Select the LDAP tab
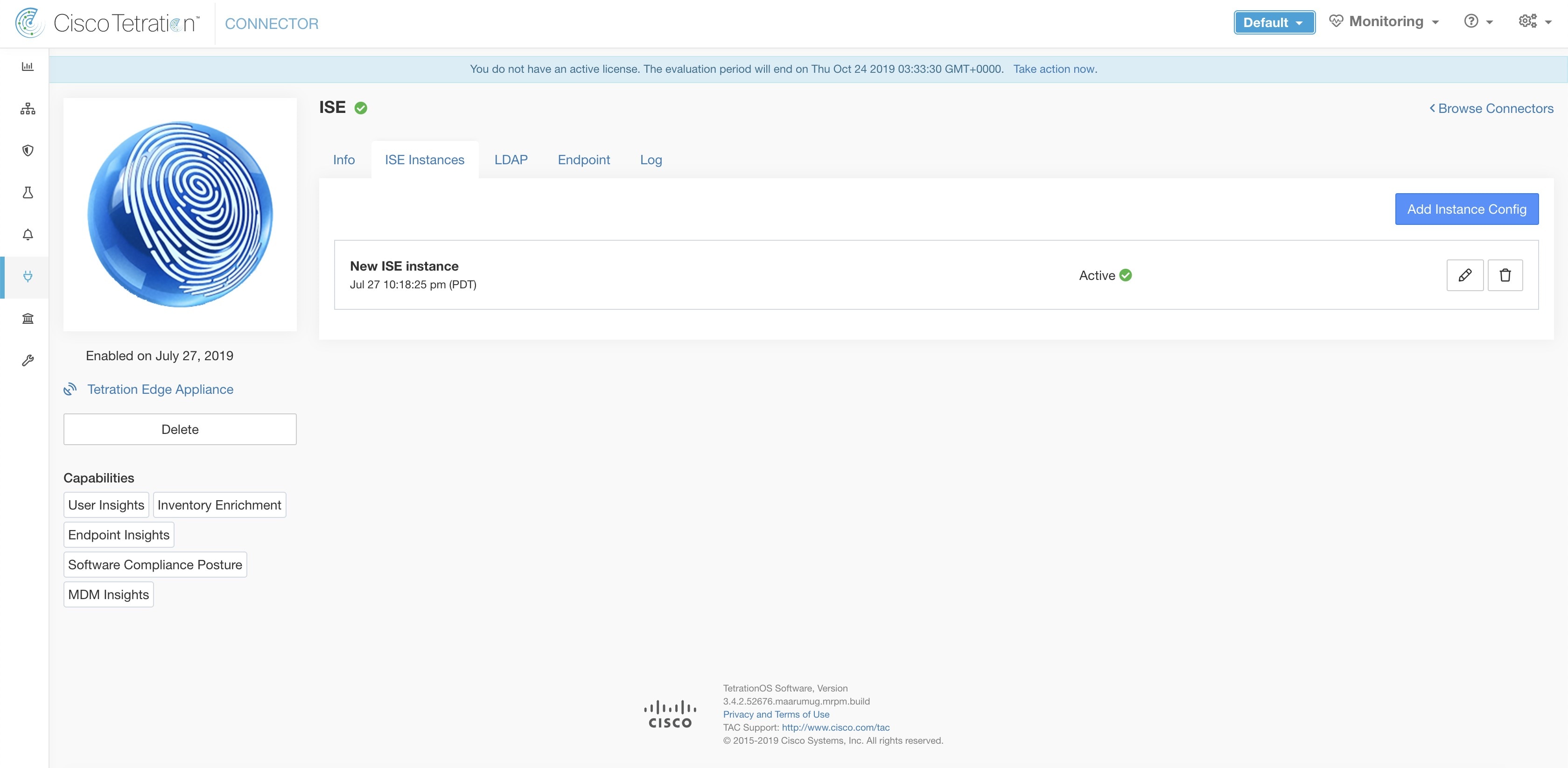This screenshot has width=1568, height=768. click(x=511, y=159)
